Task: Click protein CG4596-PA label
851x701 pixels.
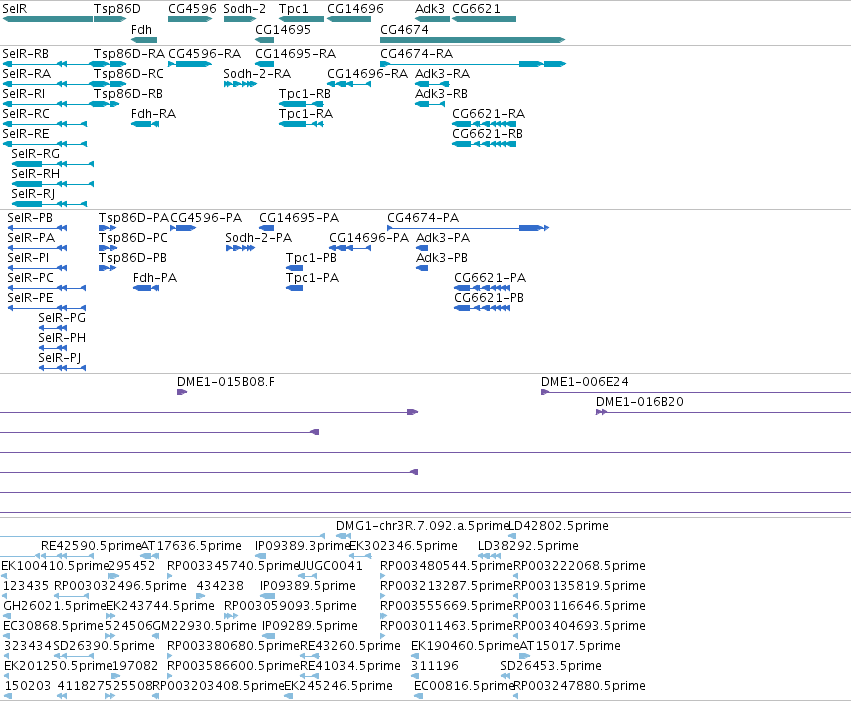Action: (206, 218)
